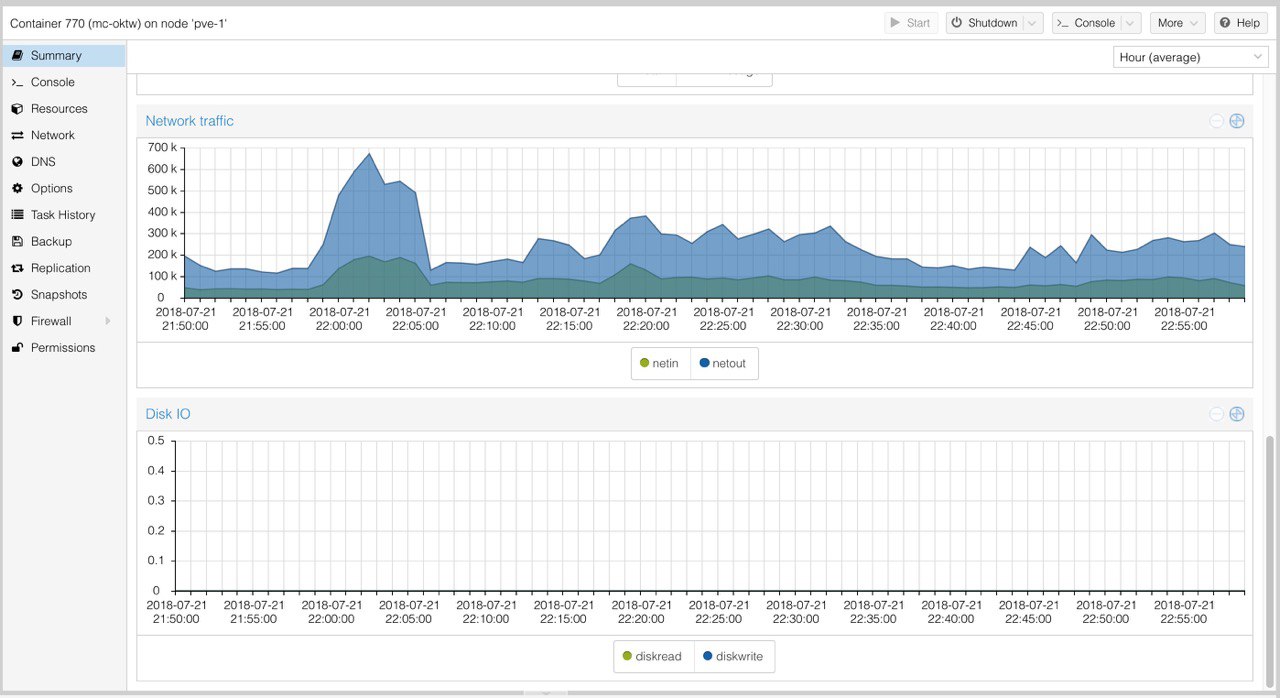The width and height of the screenshot is (1280, 698).
Task: Open the Backup tab
Action: click(x=63, y=241)
